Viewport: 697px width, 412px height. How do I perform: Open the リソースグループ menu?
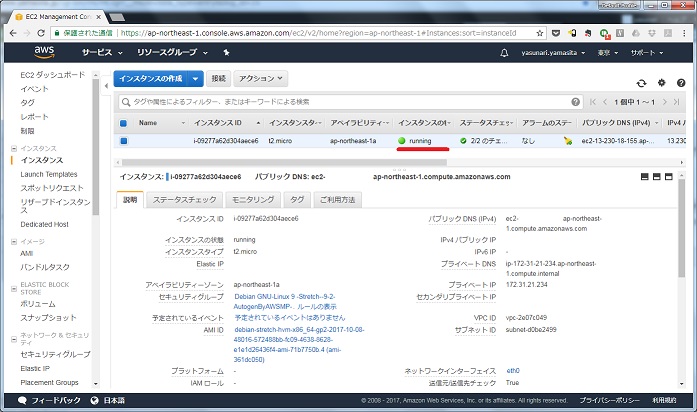(172, 52)
